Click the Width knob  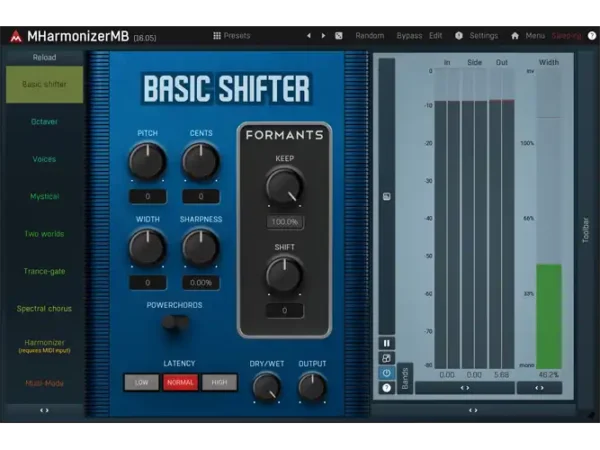(147, 248)
